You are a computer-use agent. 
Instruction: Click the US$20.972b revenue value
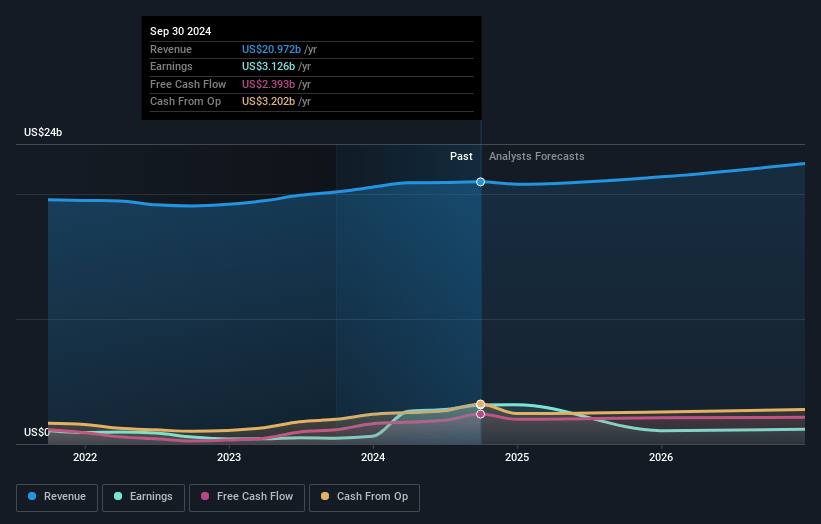tap(271, 49)
